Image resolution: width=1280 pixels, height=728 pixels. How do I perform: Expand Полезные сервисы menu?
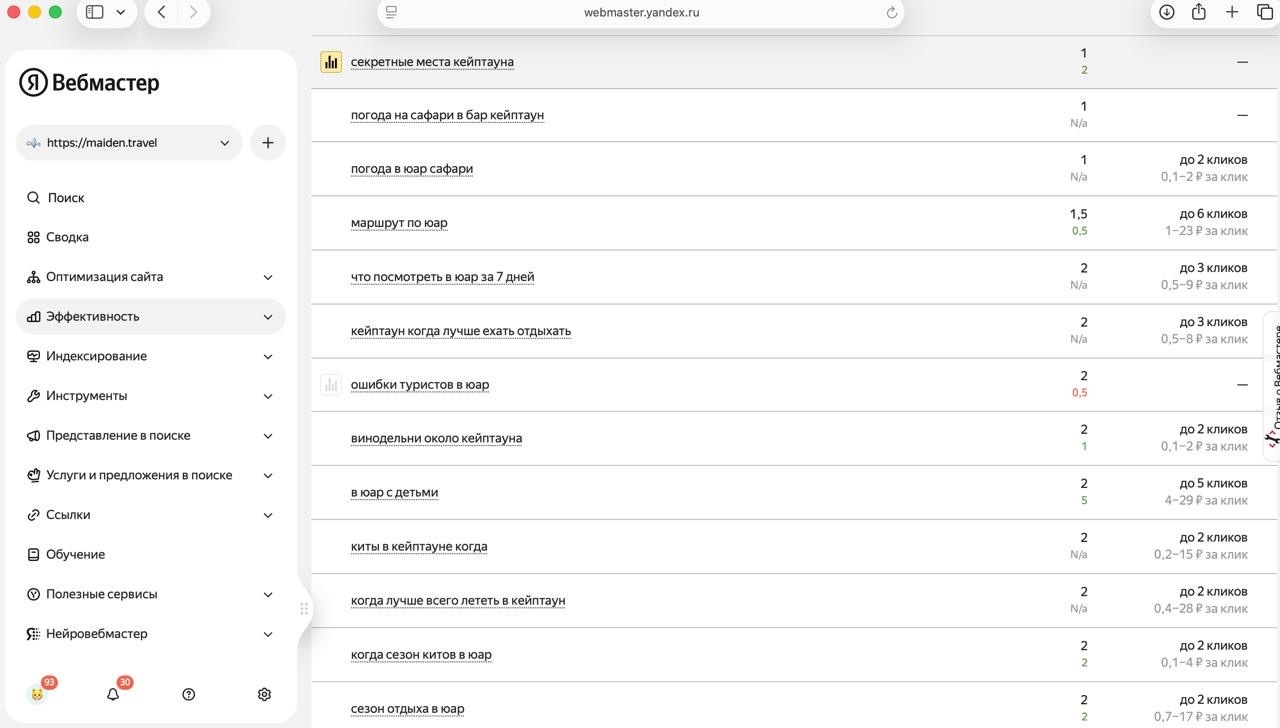point(150,594)
